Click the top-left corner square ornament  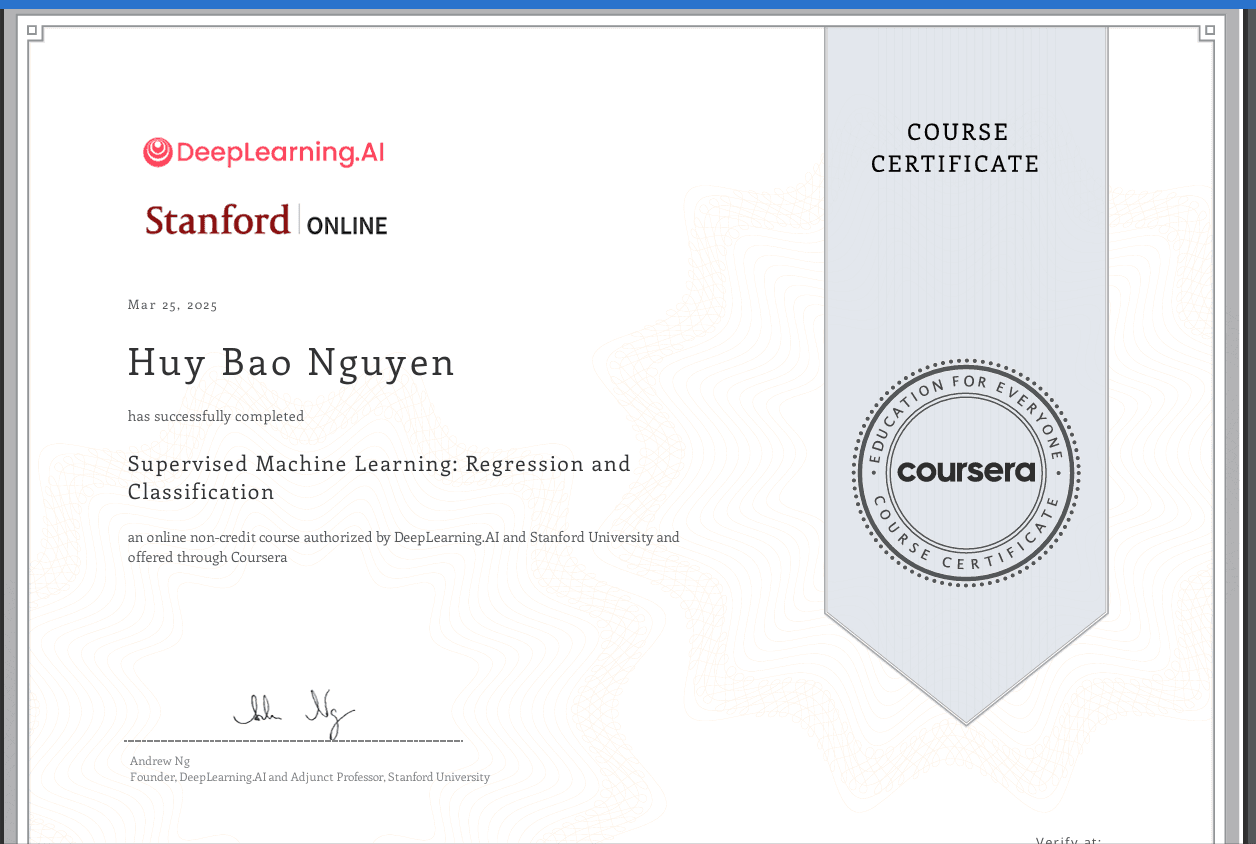(33, 32)
